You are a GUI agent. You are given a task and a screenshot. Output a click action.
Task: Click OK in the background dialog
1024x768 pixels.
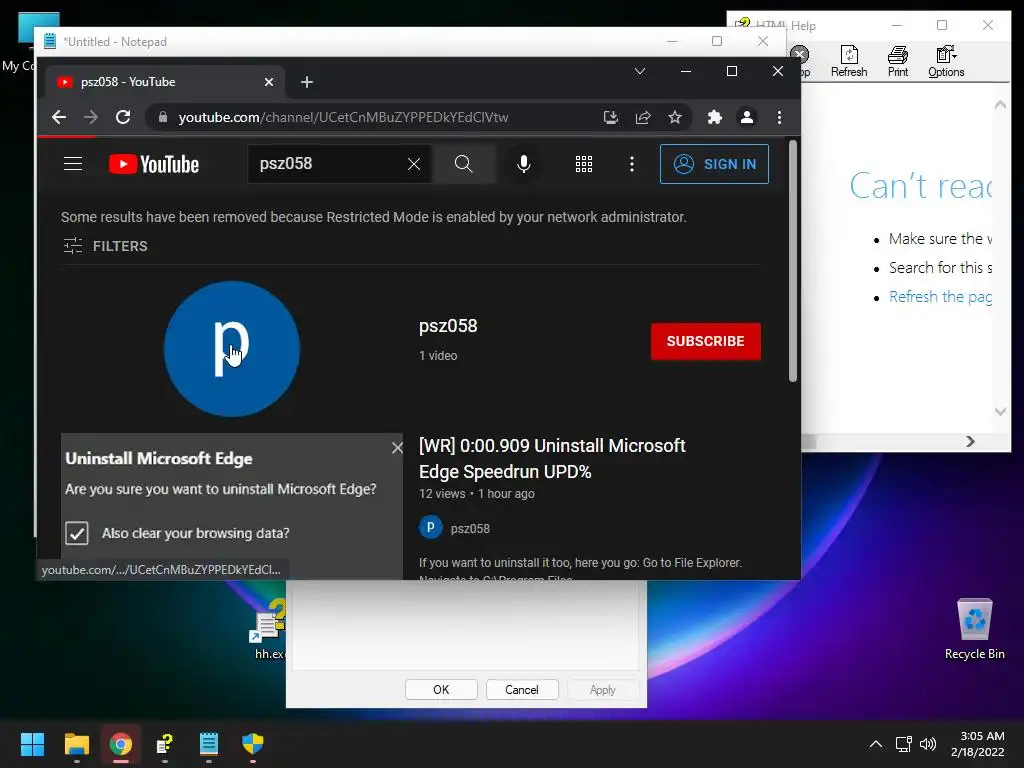[x=441, y=690]
